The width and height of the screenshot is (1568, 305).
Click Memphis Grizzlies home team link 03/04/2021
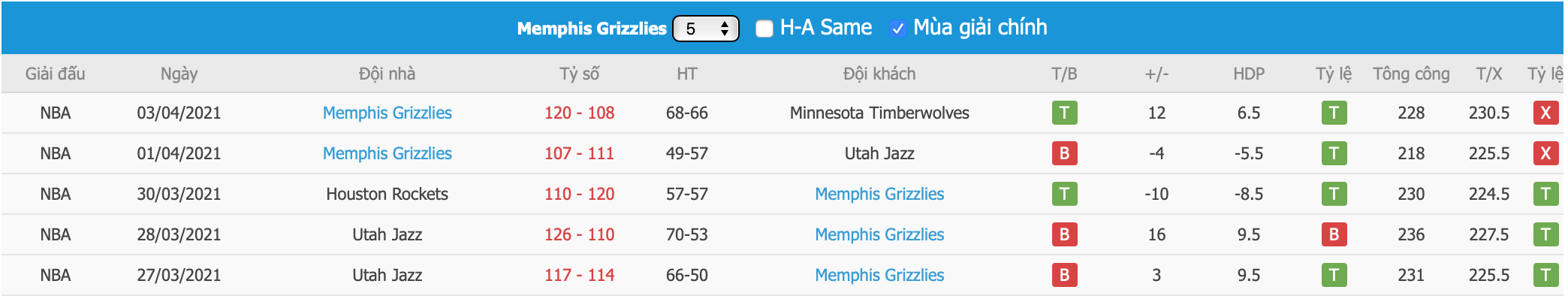coord(387,113)
